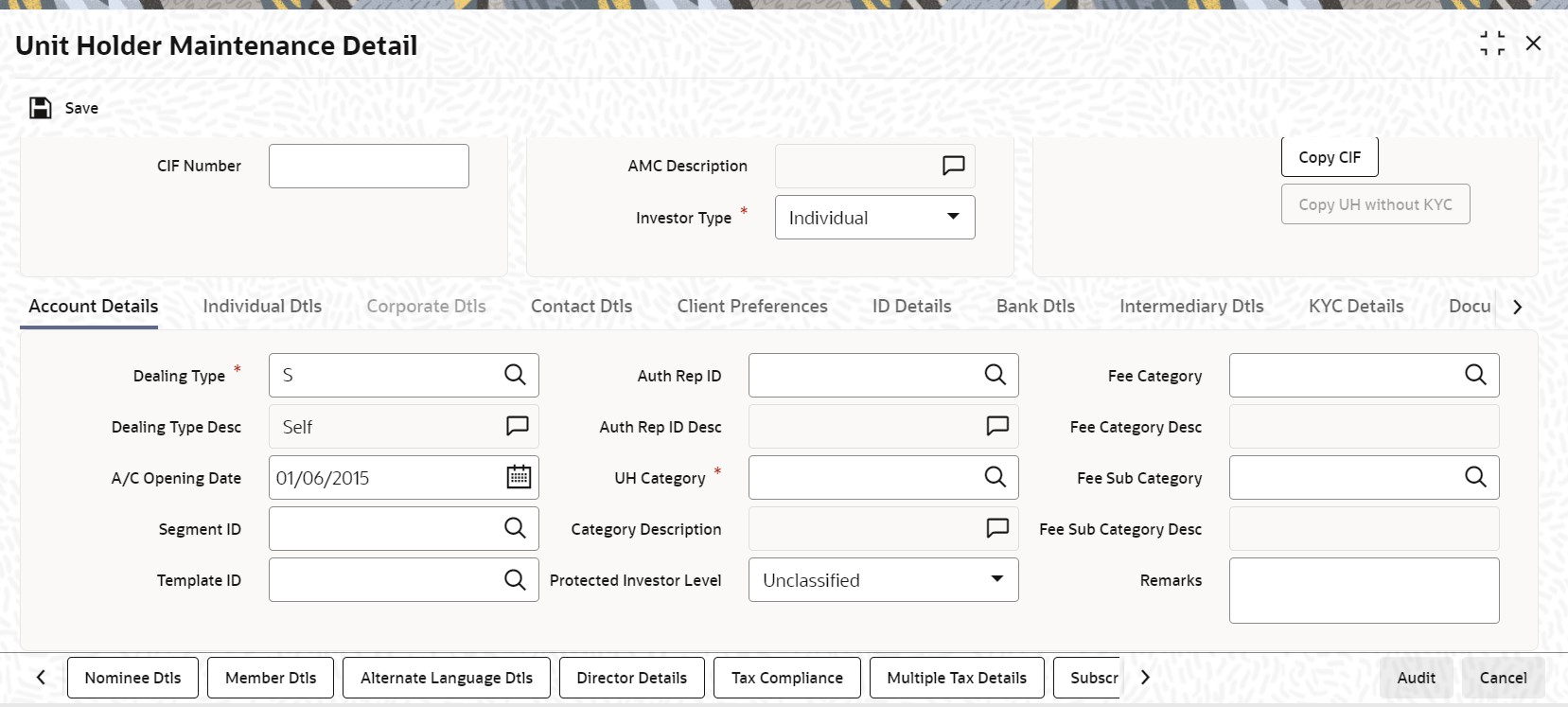This screenshot has width=1568, height=707.
Task: Click the Copy CIF button
Action: pos(1330,157)
